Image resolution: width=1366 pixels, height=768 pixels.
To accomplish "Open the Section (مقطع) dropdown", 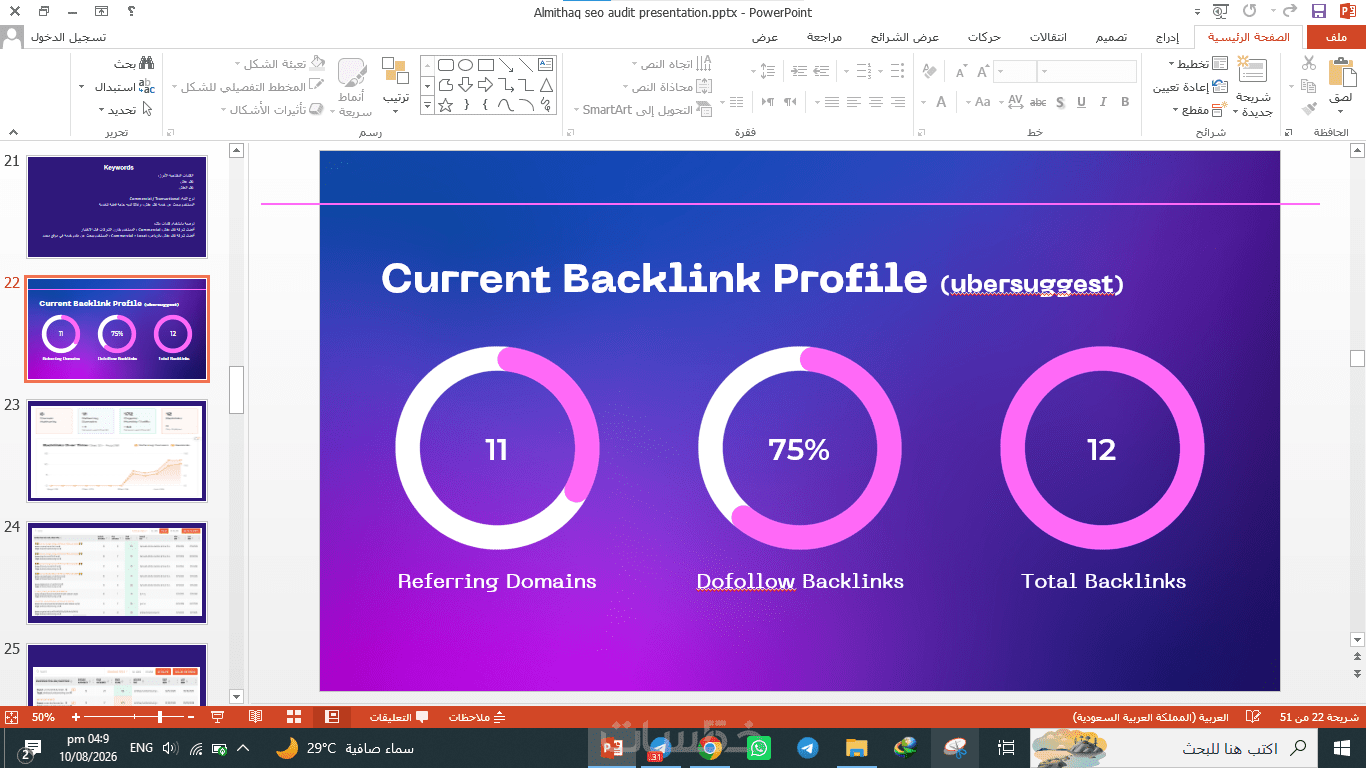I will tap(1198, 109).
